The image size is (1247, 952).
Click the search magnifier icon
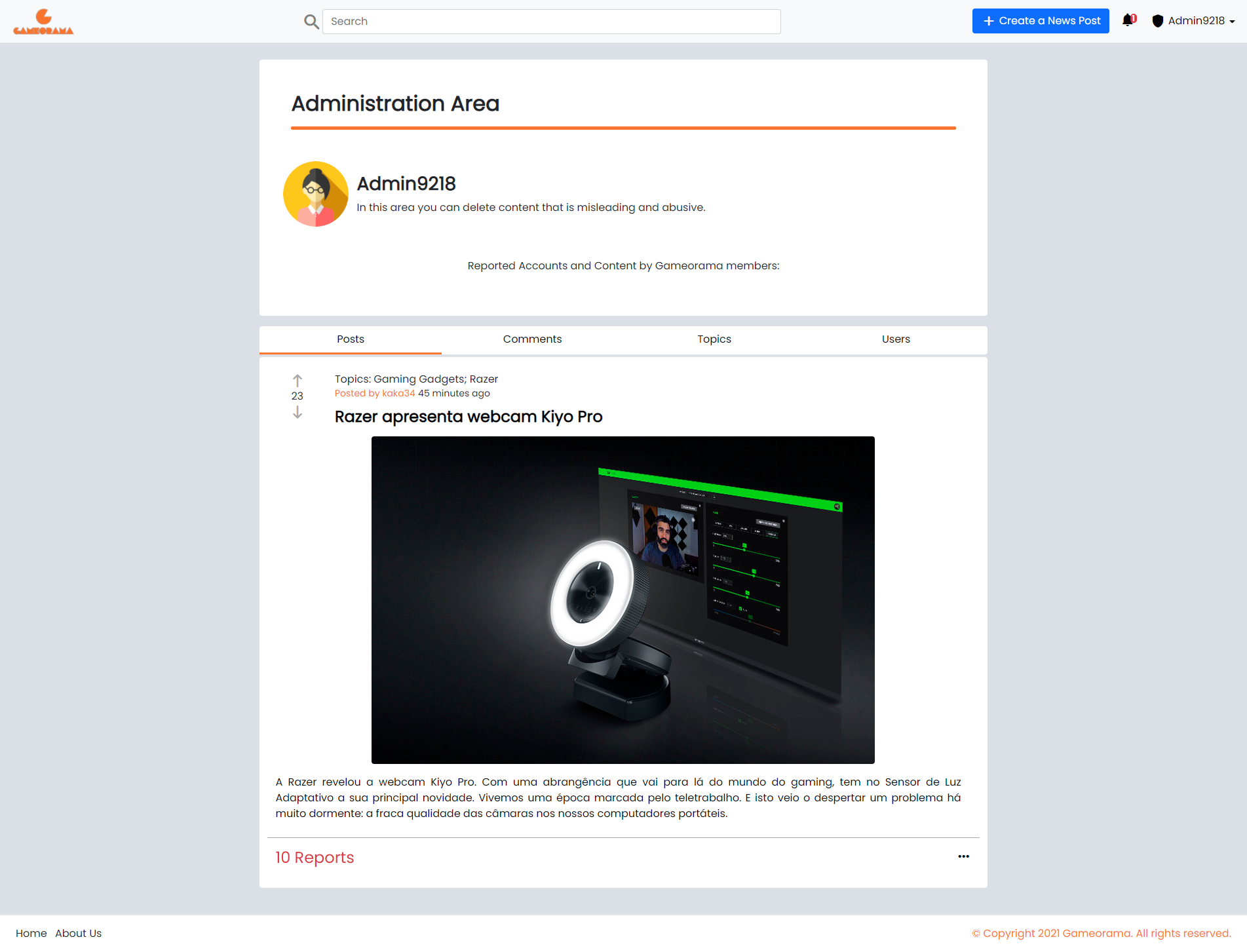point(311,22)
